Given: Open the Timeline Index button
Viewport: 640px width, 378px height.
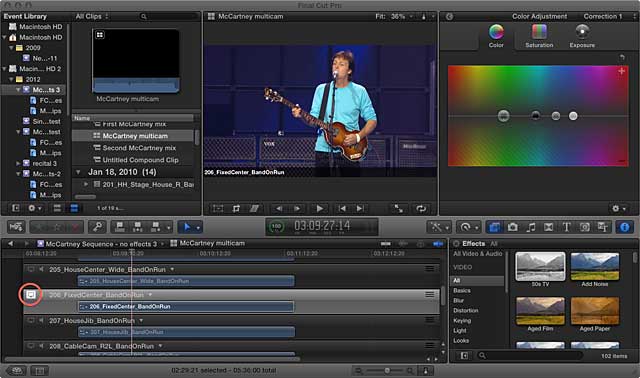Looking at the screenshot, I should [x=39, y=371].
